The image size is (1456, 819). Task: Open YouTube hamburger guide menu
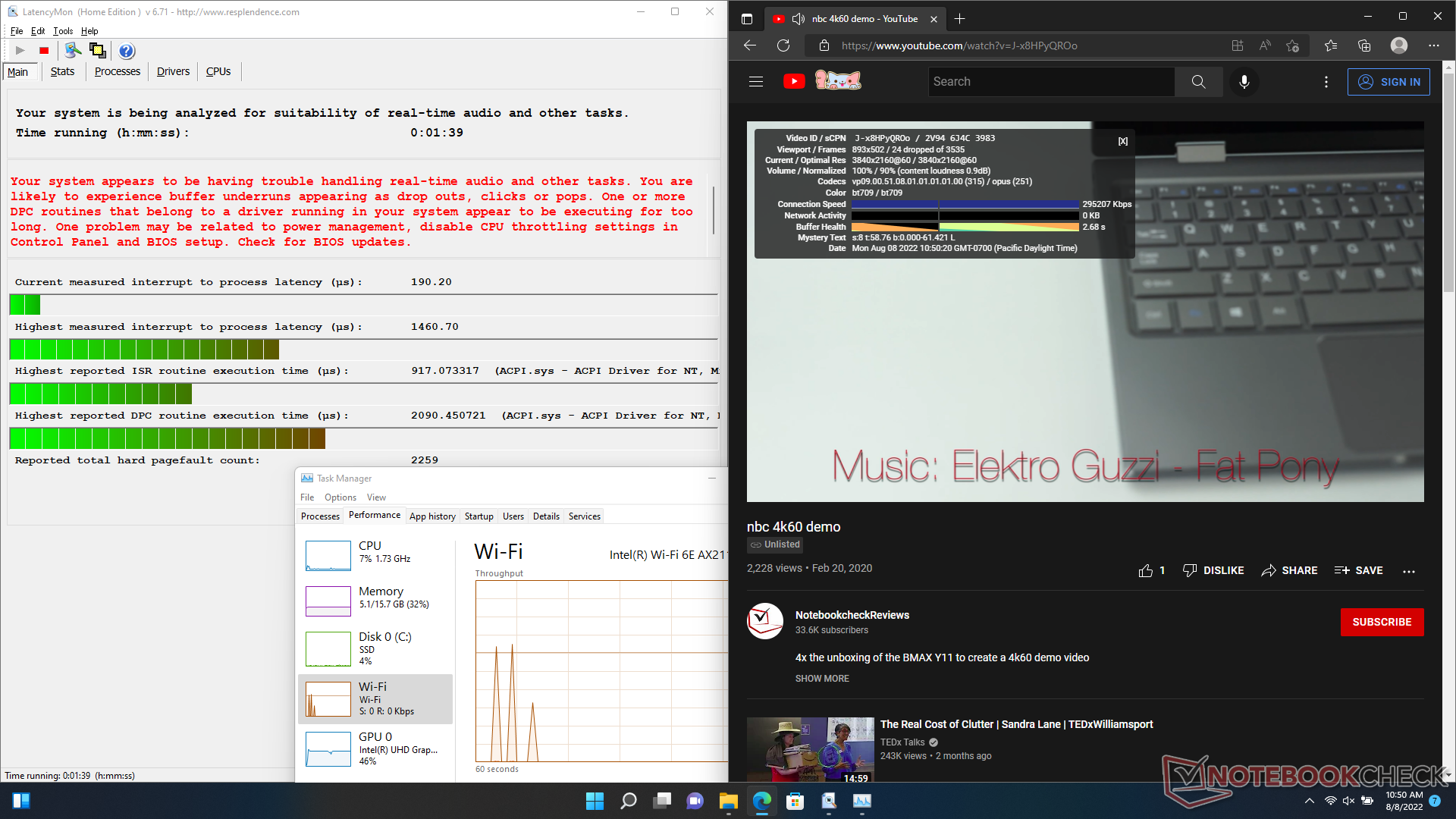[756, 81]
